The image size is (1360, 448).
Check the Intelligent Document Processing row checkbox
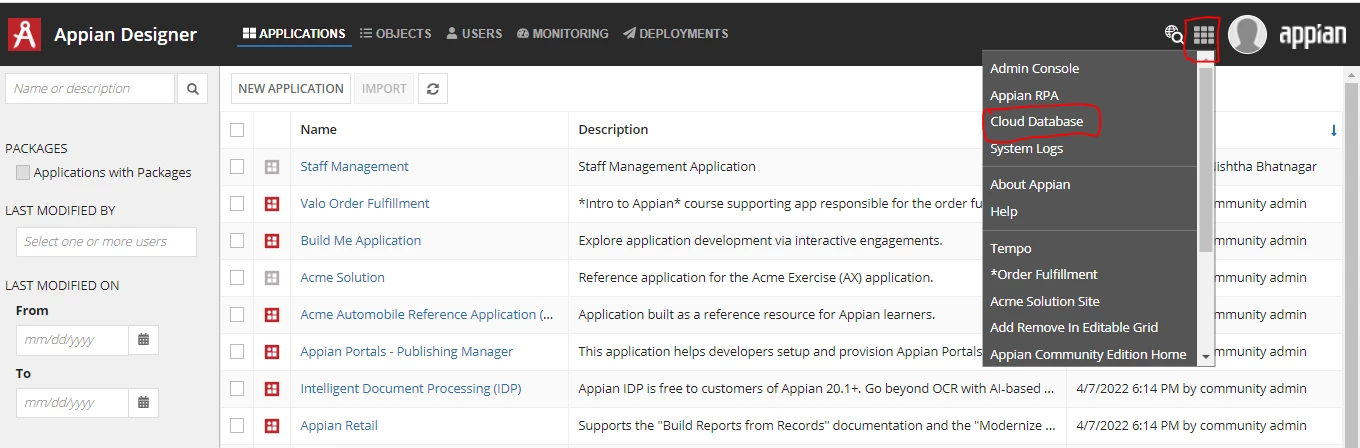(x=237, y=389)
